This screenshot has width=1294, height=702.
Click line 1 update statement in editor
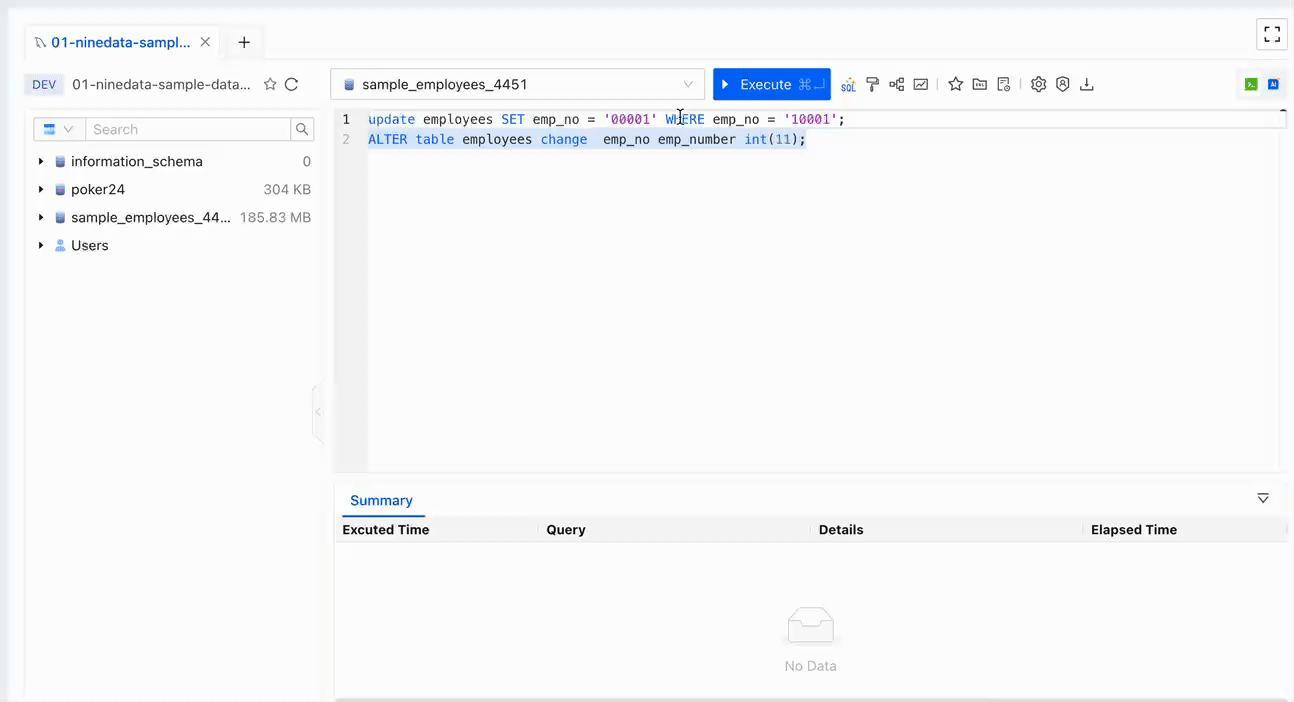606,120
